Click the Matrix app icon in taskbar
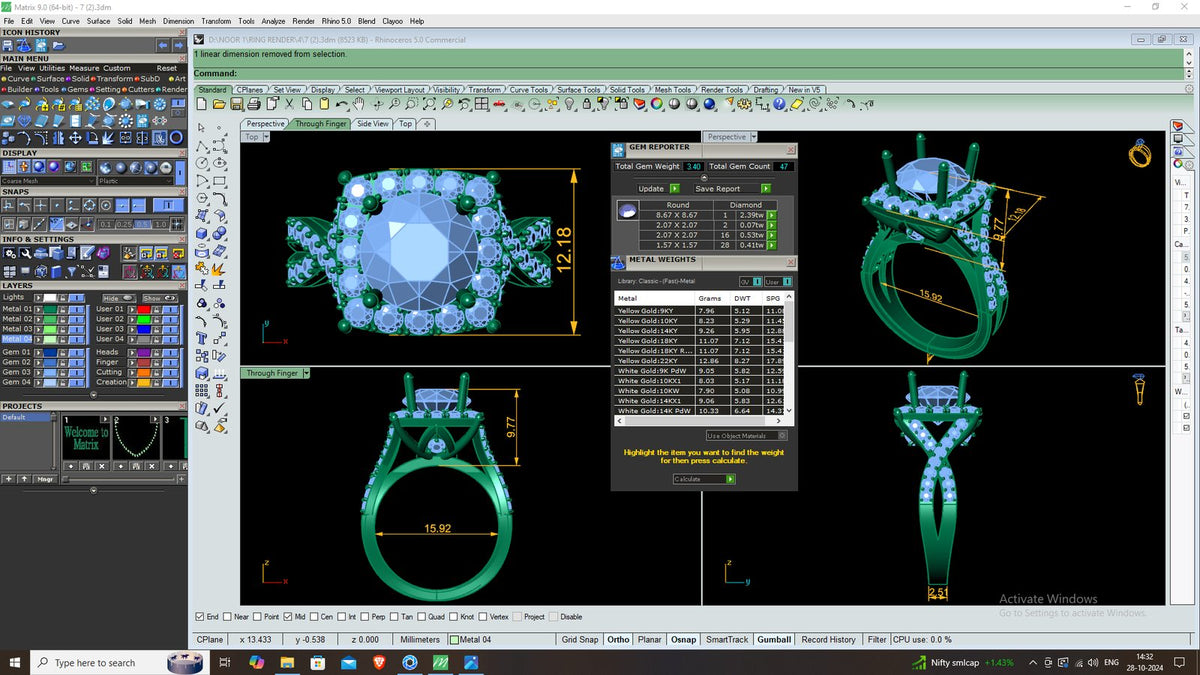This screenshot has height=675, width=1200. pos(441,662)
